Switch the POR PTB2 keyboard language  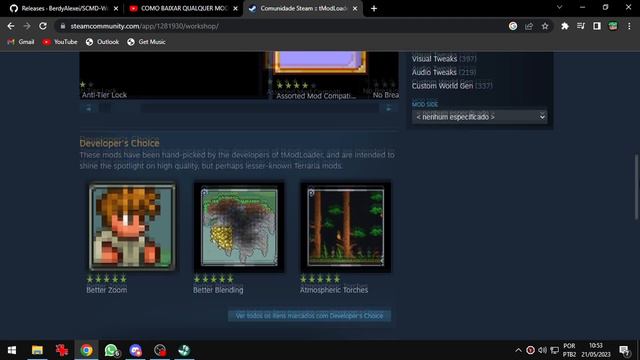click(569, 350)
